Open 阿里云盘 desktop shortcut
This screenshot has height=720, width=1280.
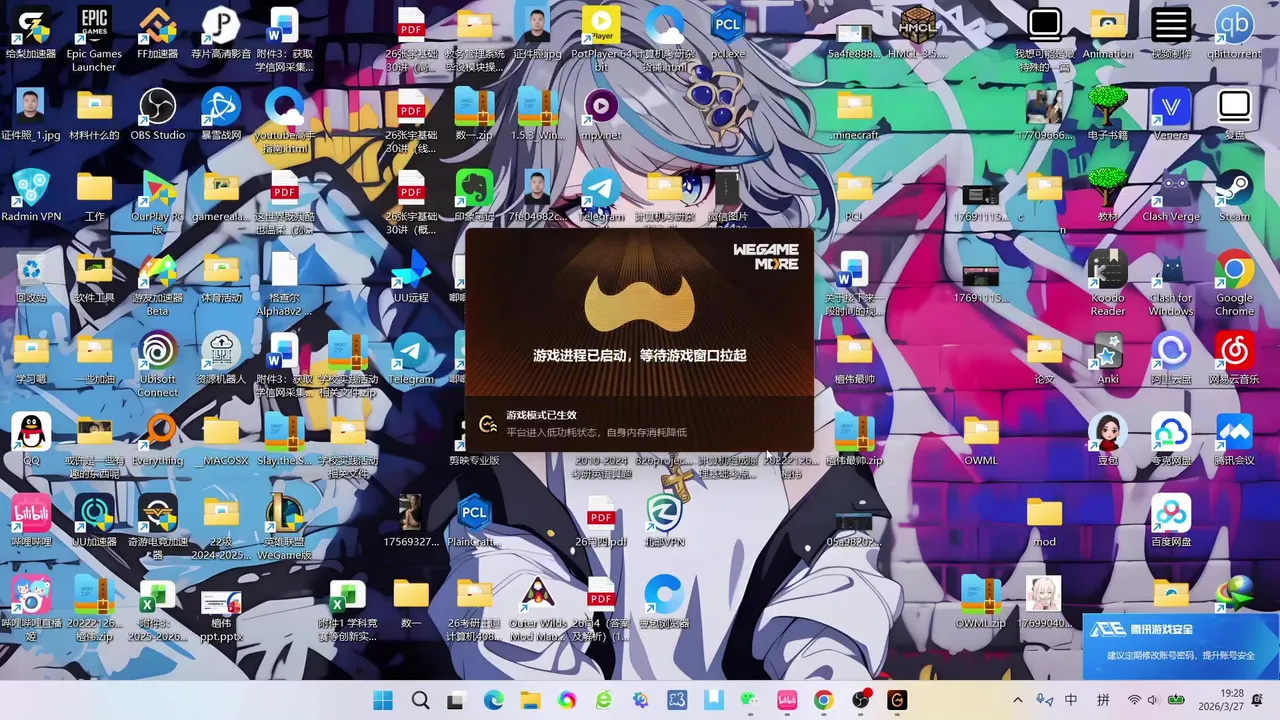pos(1171,358)
